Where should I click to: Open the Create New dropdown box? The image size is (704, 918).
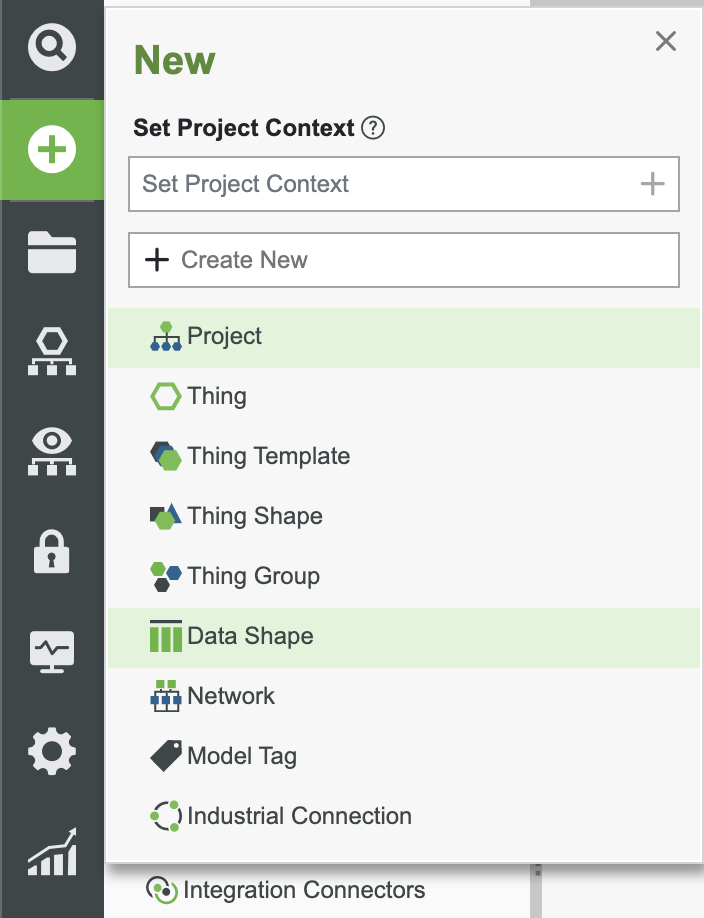404,259
